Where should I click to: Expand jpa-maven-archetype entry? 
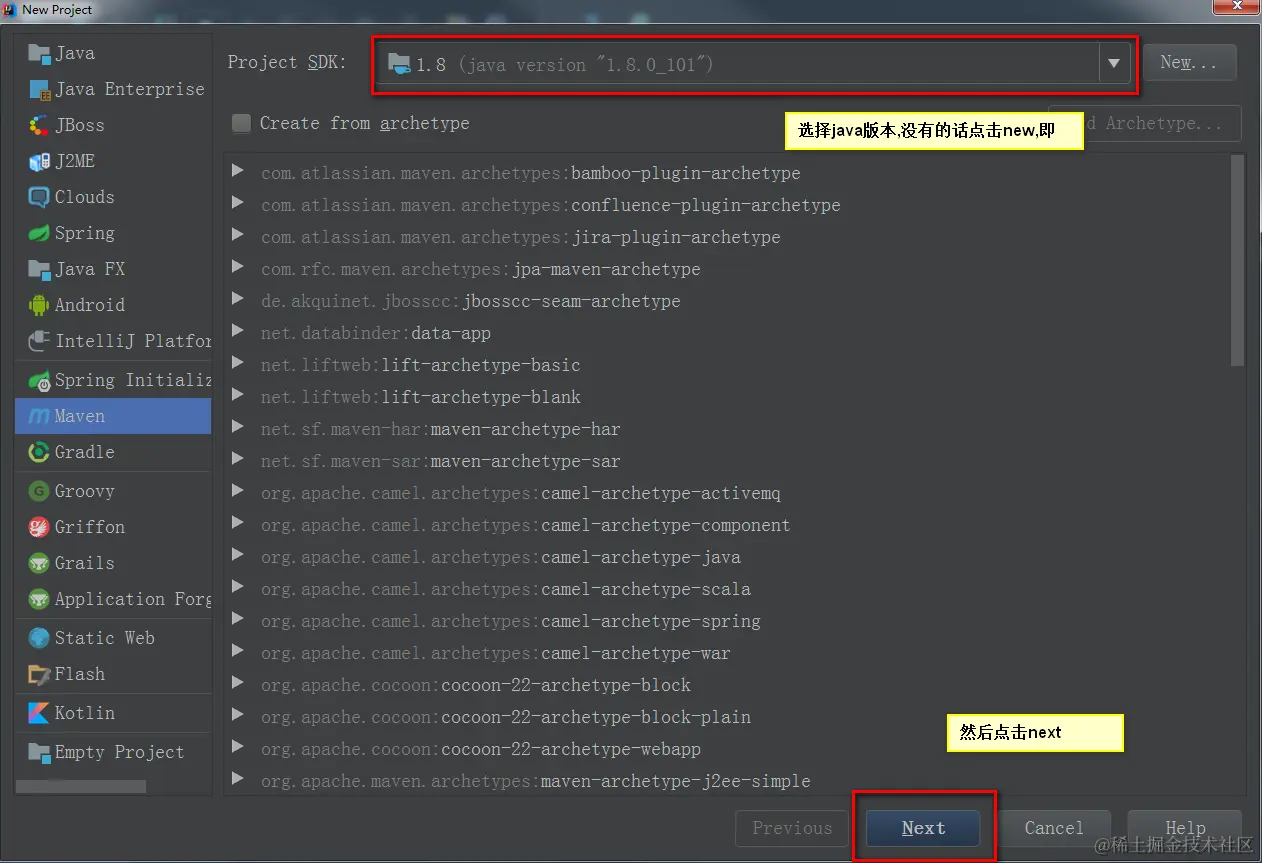[237, 268]
